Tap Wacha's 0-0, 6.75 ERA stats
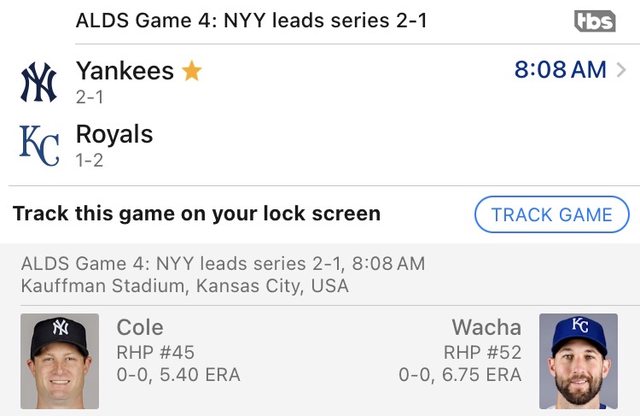Image resolution: width=640 pixels, height=416 pixels. (x=460, y=375)
